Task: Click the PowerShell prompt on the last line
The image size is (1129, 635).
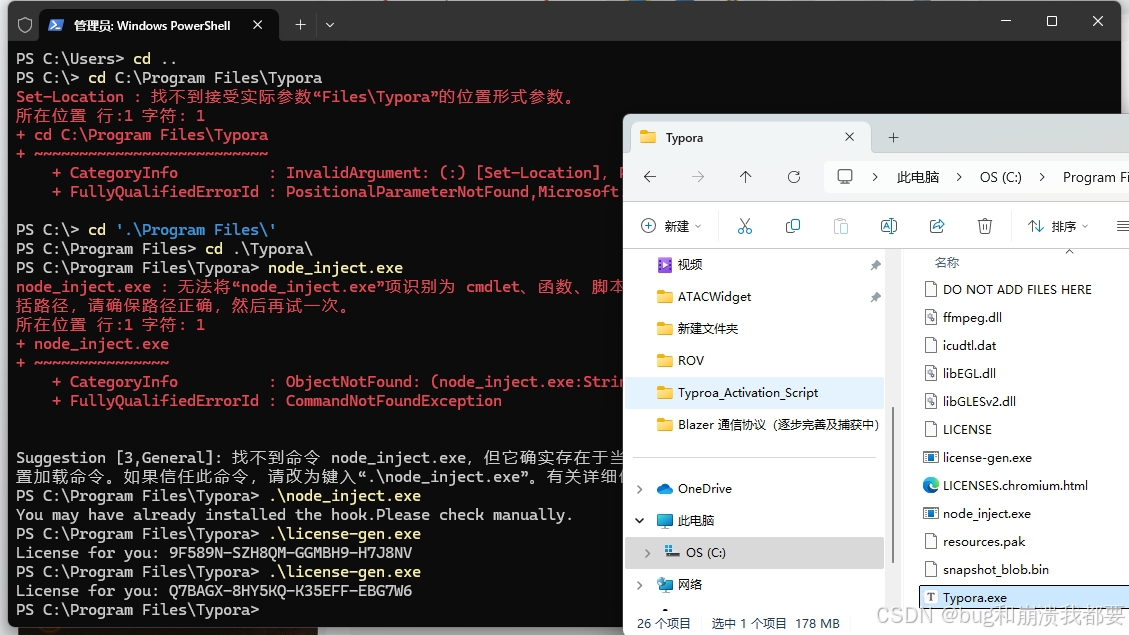Action: (x=137, y=610)
